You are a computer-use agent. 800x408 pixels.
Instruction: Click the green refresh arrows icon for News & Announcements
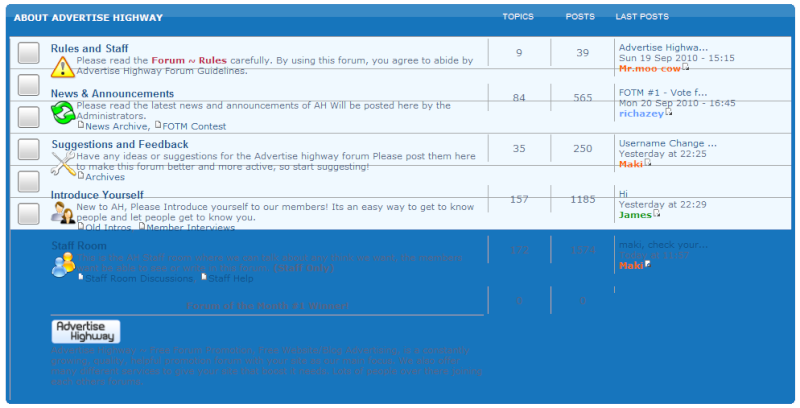(x=63, y=113)
